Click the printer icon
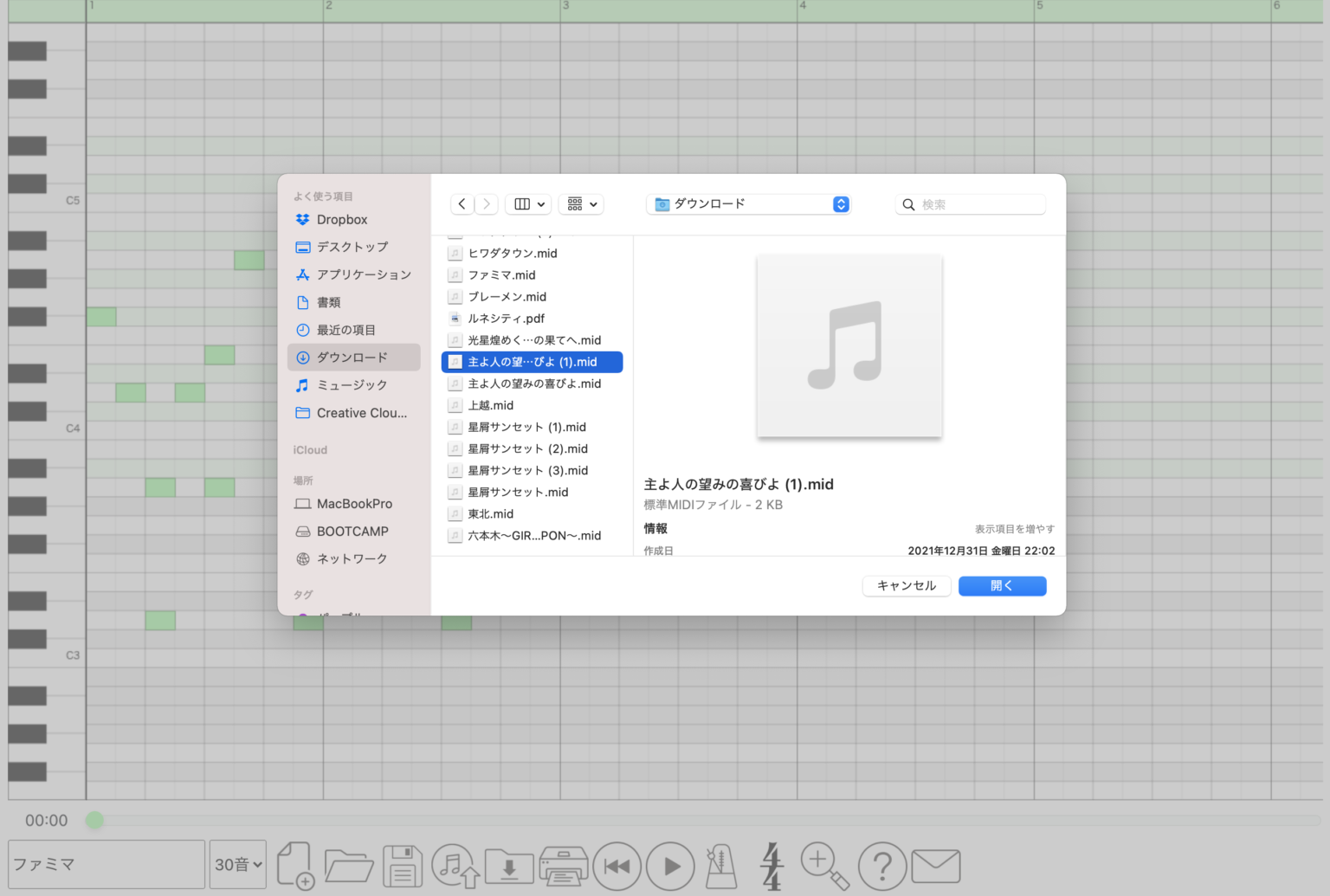Viewport: 1330px width, 896px height. coord(564,866)
